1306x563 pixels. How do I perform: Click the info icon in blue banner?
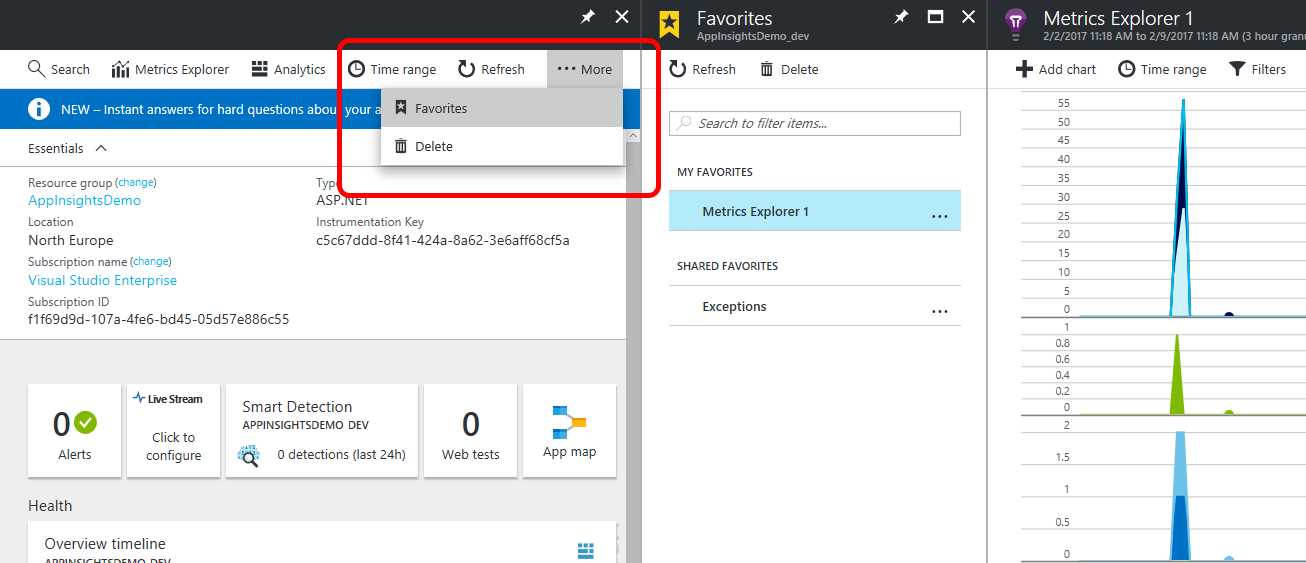[39, 109]
